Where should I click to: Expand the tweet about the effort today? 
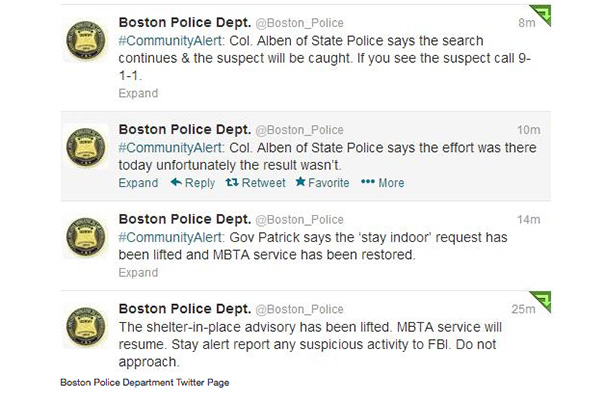138,183
